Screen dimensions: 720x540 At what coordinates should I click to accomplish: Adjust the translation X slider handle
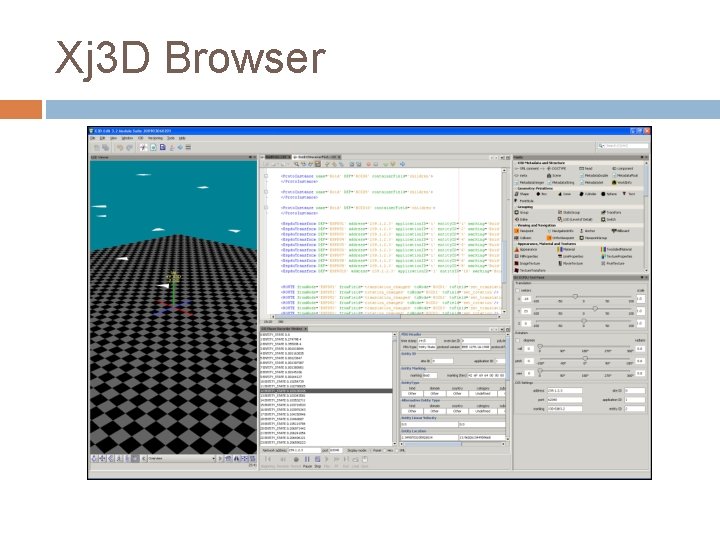[x=575, y=297]
